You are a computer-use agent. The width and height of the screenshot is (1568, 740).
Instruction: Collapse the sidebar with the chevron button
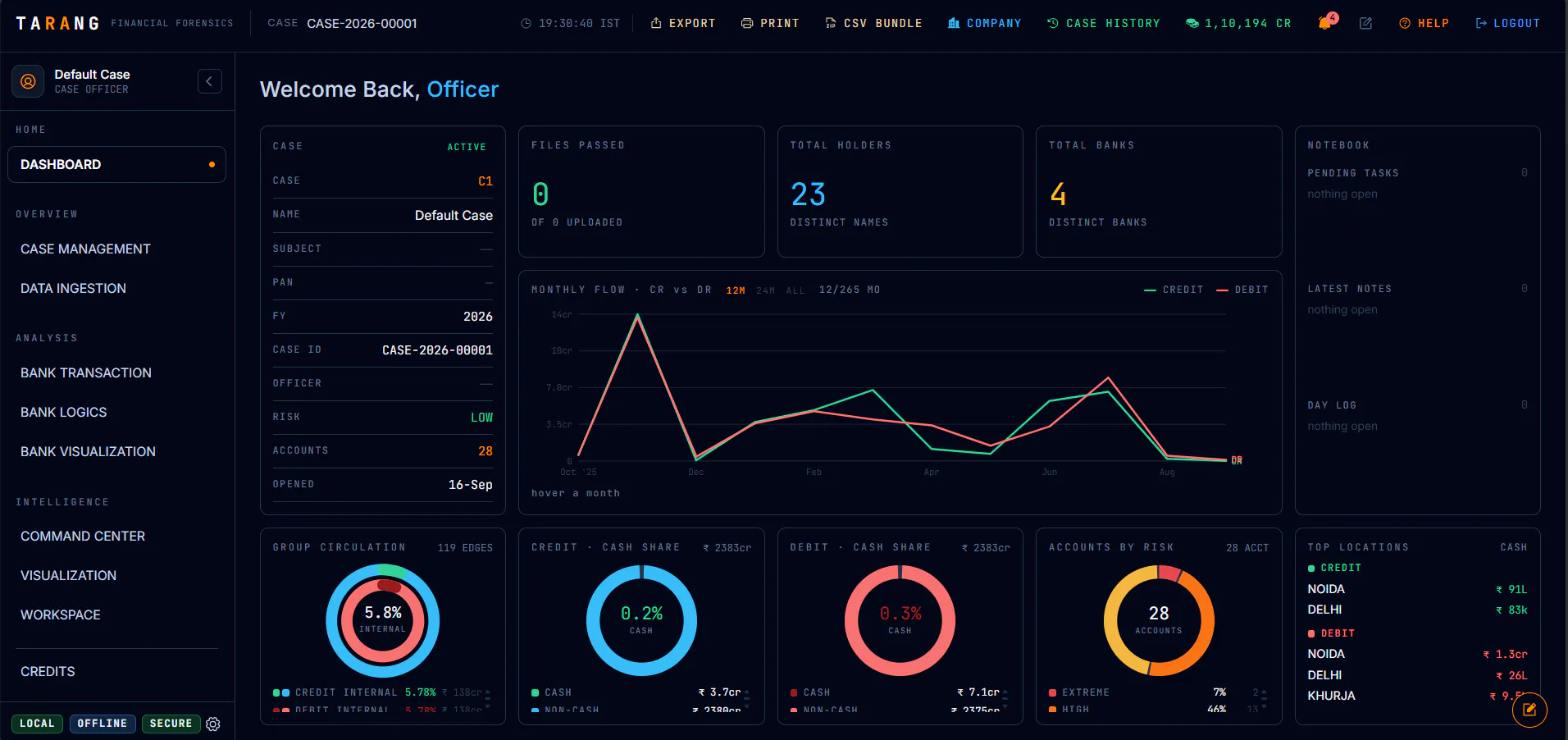(209, 81)
